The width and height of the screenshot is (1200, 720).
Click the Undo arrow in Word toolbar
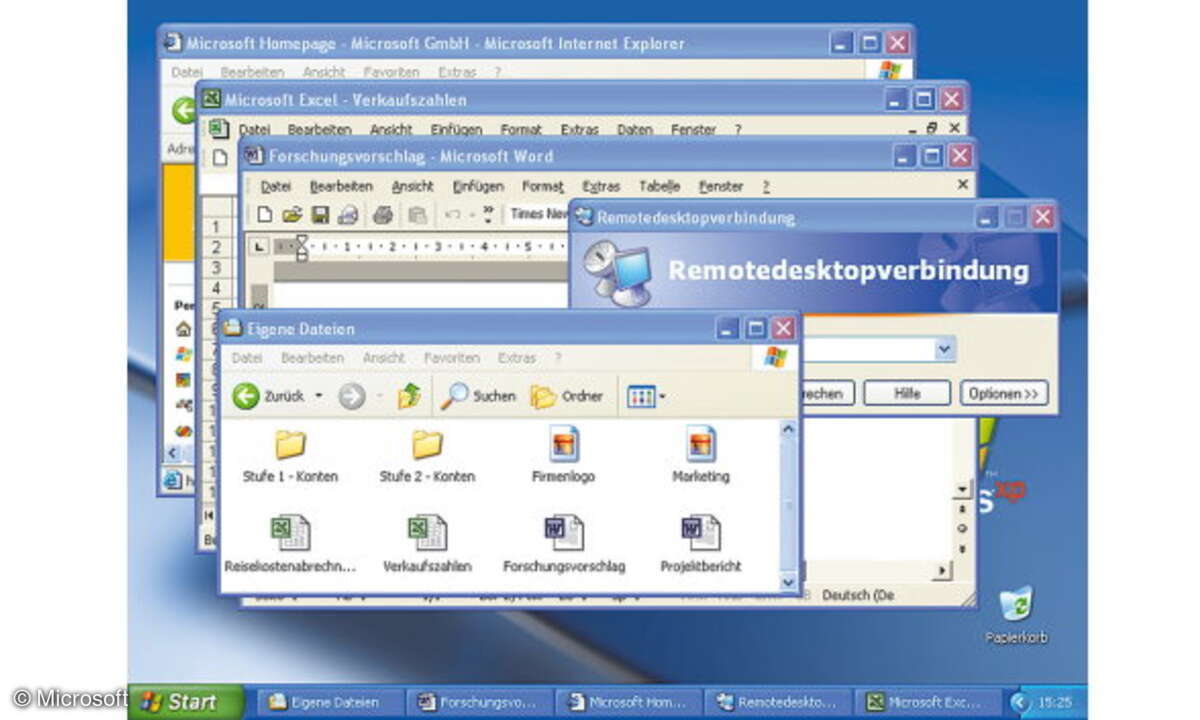click(x=453, y=214)
